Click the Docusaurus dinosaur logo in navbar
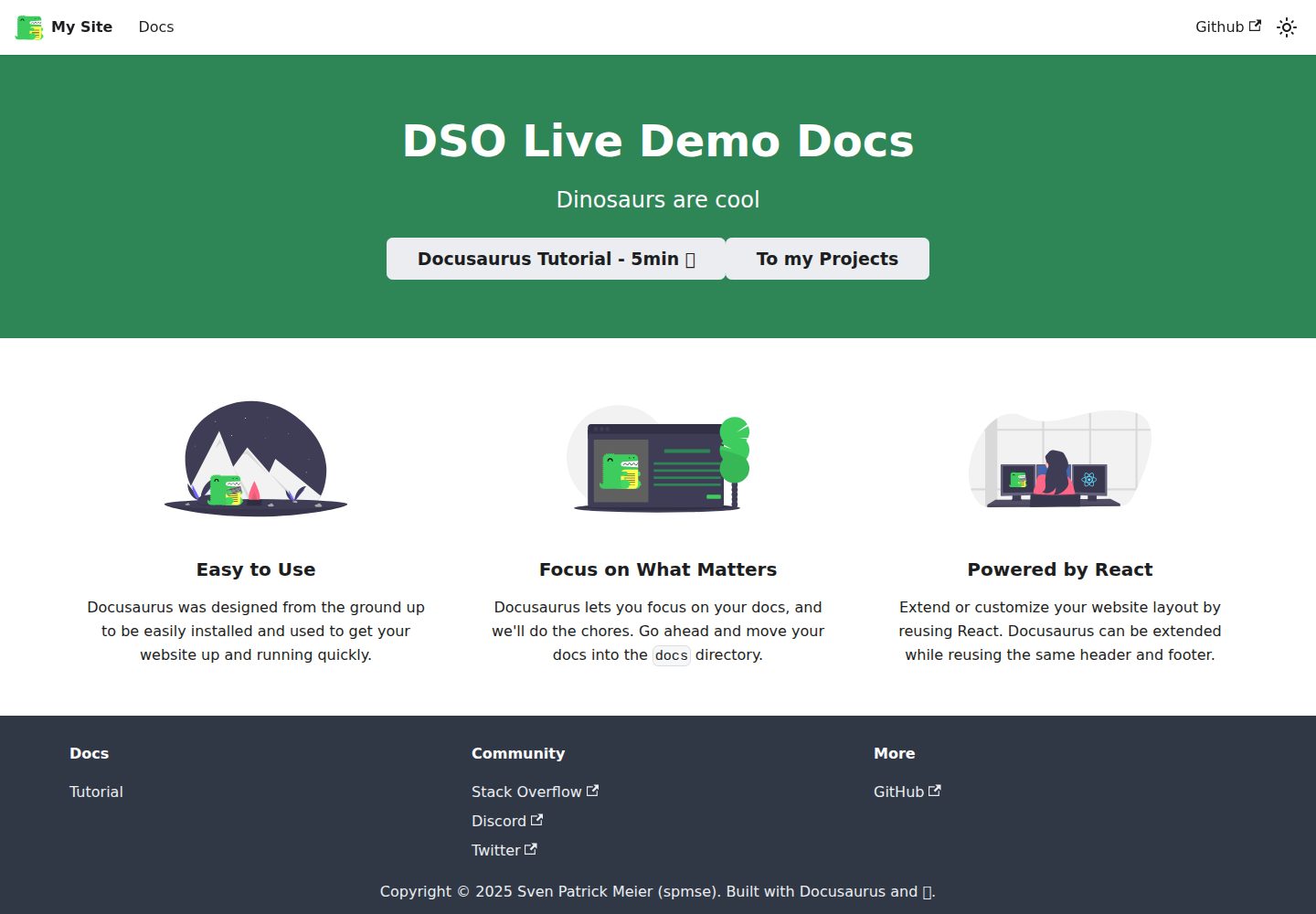 click(x=29, y=27)
